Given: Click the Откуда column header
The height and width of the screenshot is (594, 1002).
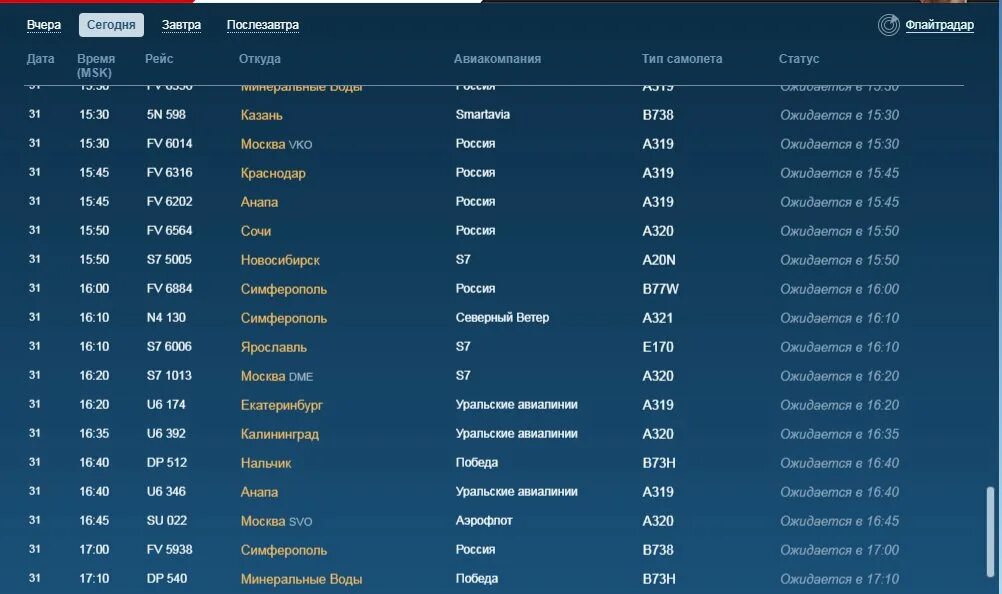Looking at the screenshot, I should (x=259, y=59).
